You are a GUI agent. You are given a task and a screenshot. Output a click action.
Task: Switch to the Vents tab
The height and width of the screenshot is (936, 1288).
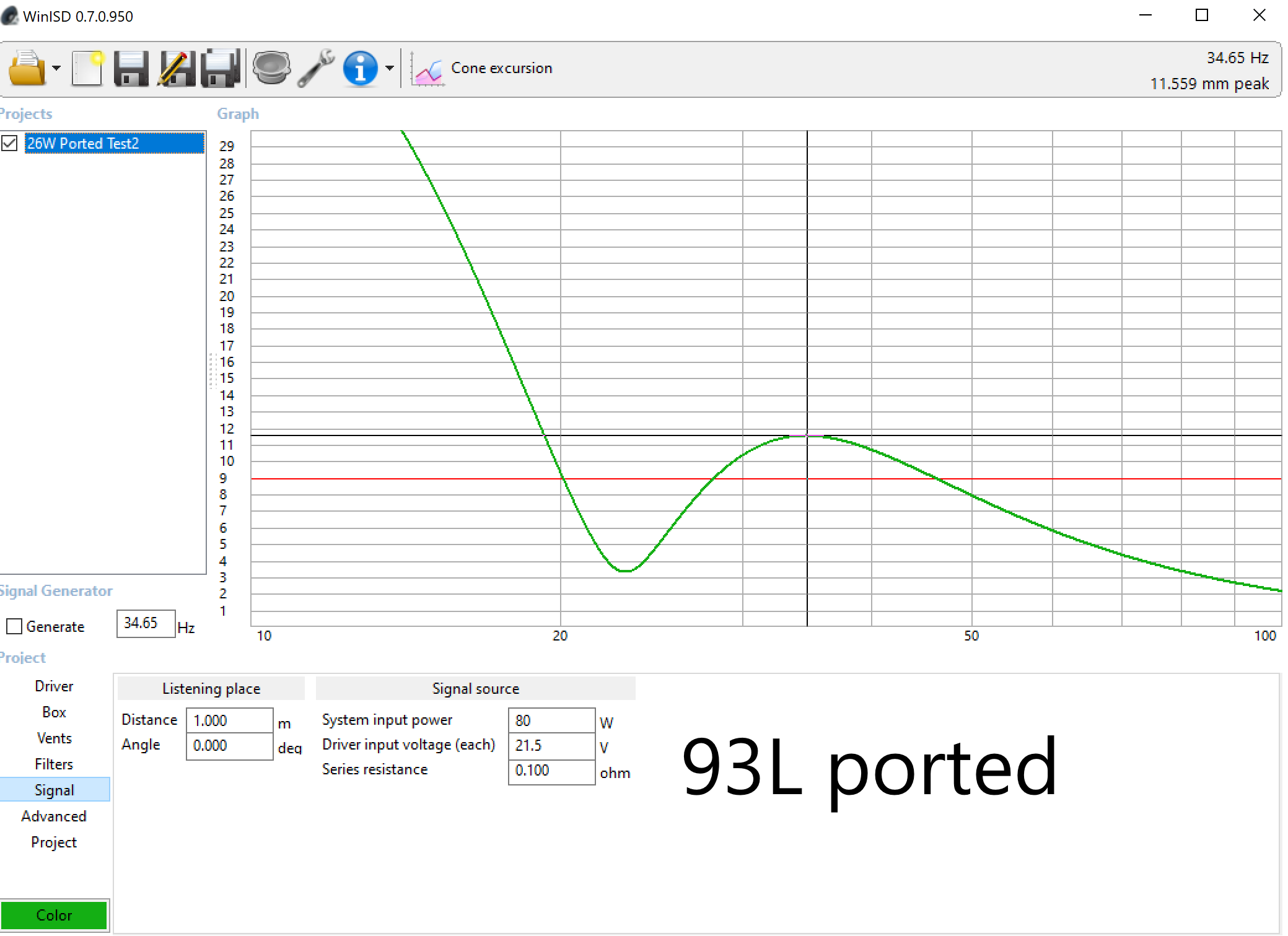pyautogui.click(x=54, y=738)
